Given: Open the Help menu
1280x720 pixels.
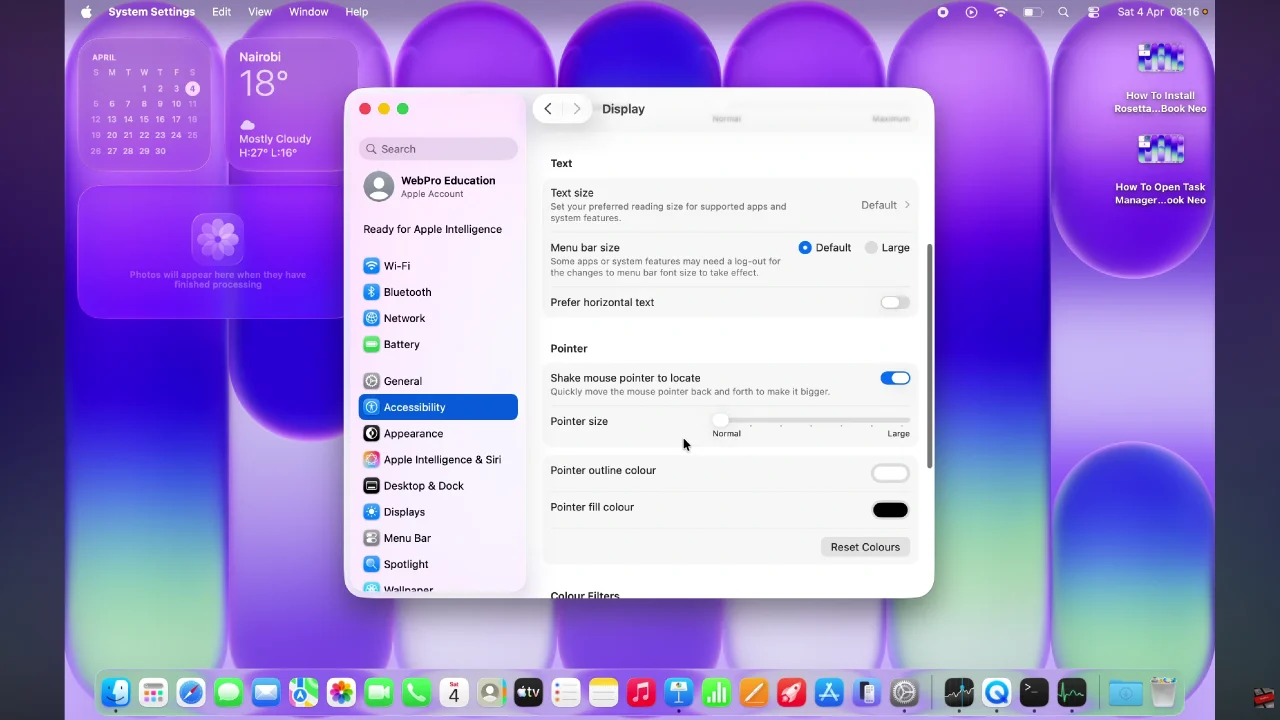Looking at the screenshot, I should [x=356, y=12].
